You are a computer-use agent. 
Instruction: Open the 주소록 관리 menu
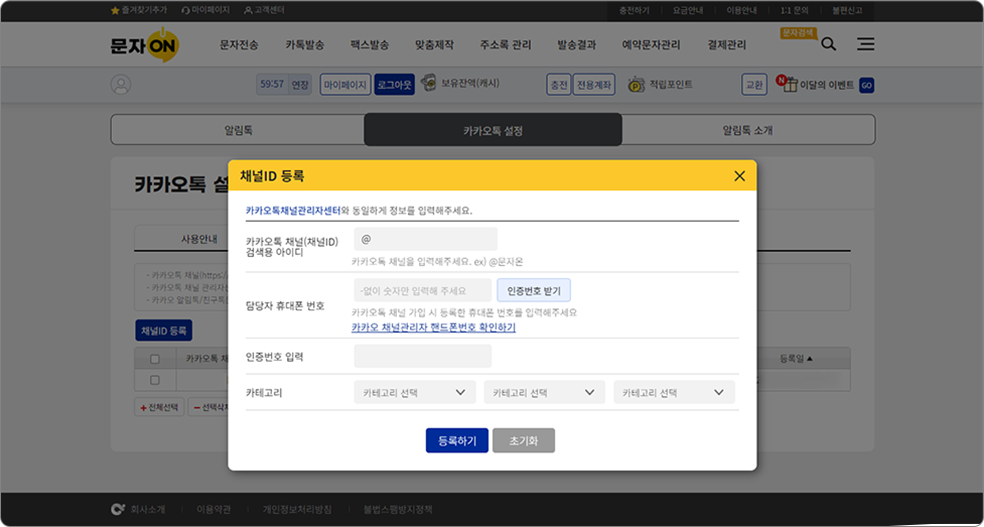(x=506, y=45)
